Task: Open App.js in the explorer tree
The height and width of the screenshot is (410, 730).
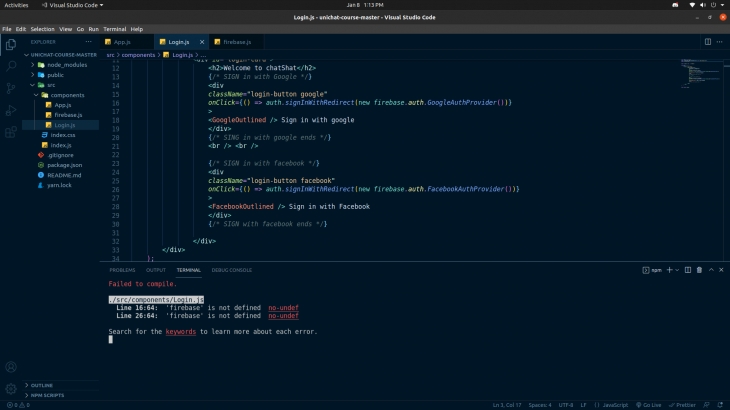Action: 61,105
